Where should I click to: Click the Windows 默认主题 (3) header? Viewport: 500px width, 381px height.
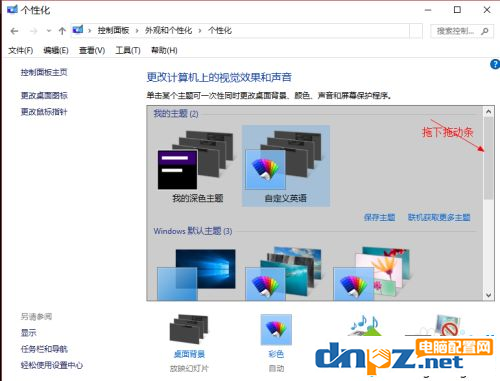point(193,231)
